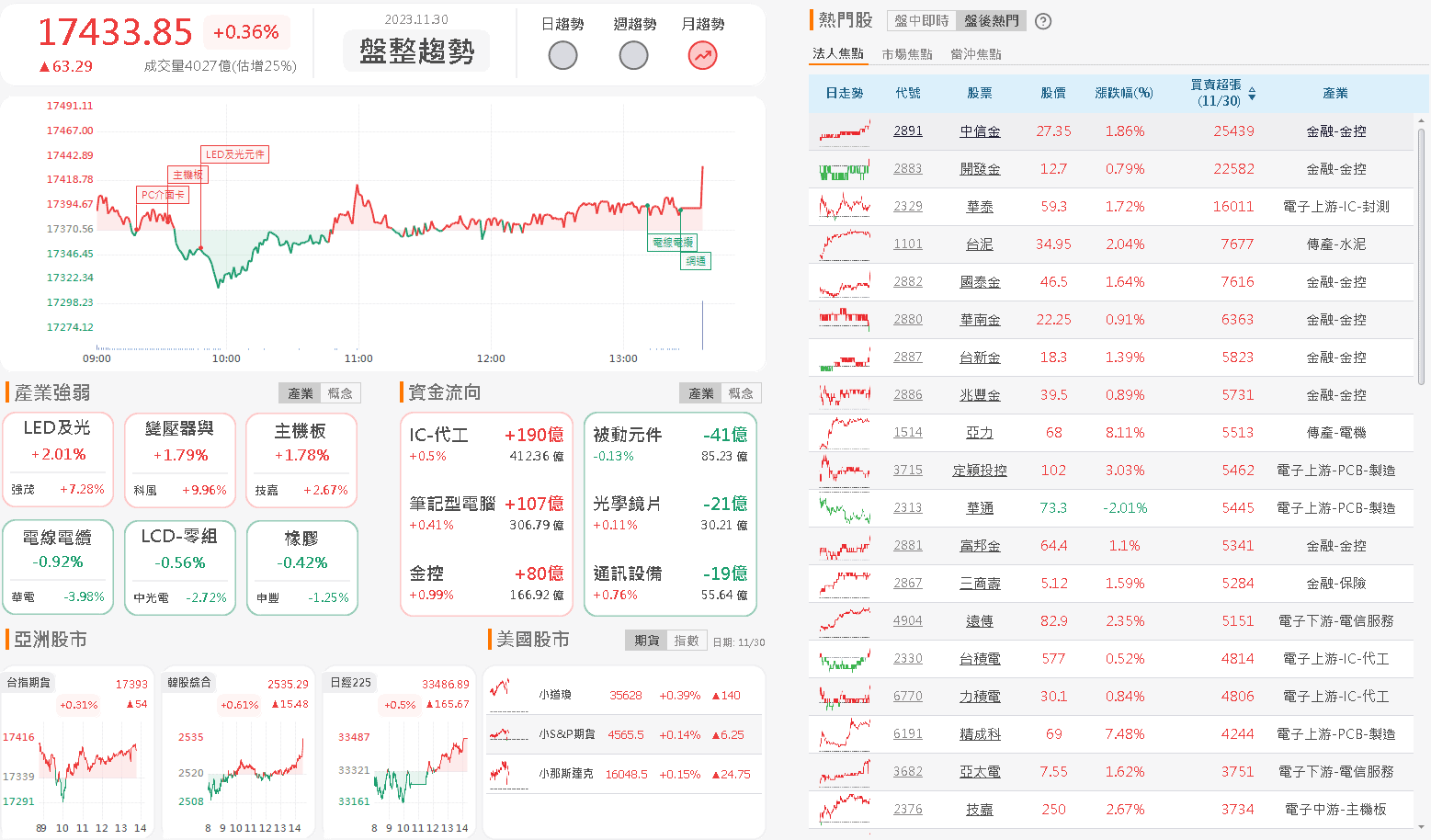Click the IC-代工 fund flow row

click(486, 443)
